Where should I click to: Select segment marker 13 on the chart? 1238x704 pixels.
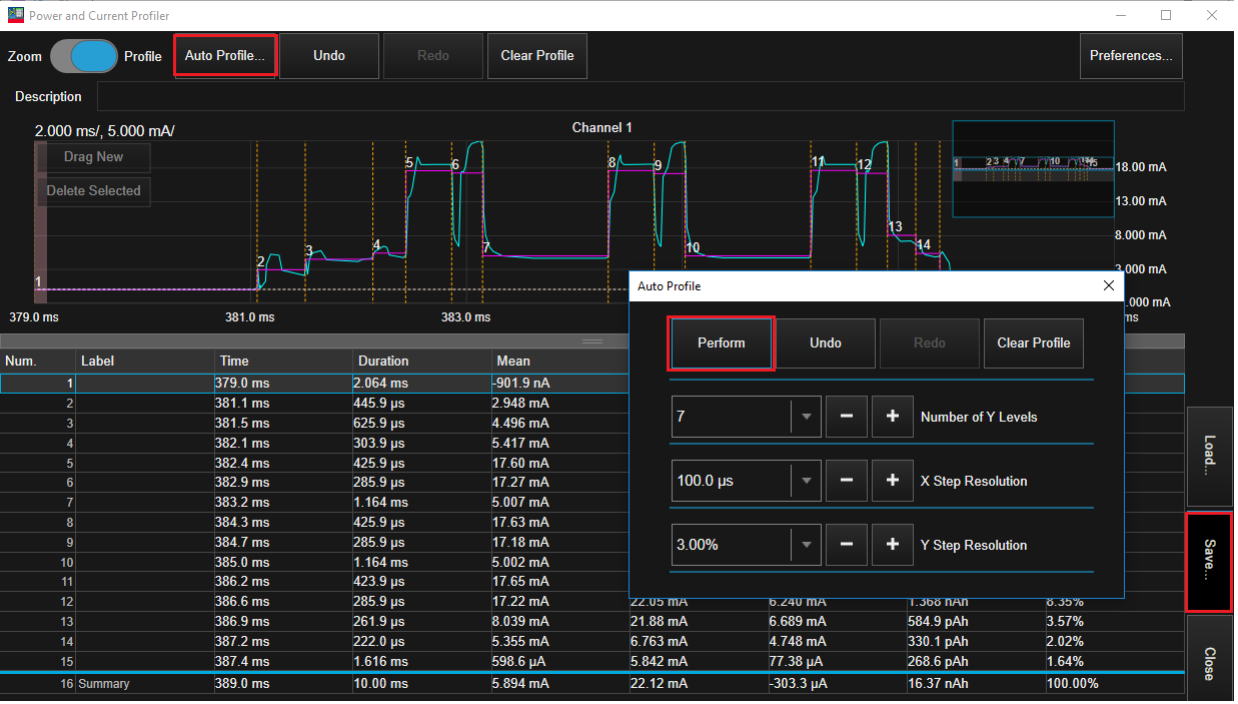coord(895,227)
